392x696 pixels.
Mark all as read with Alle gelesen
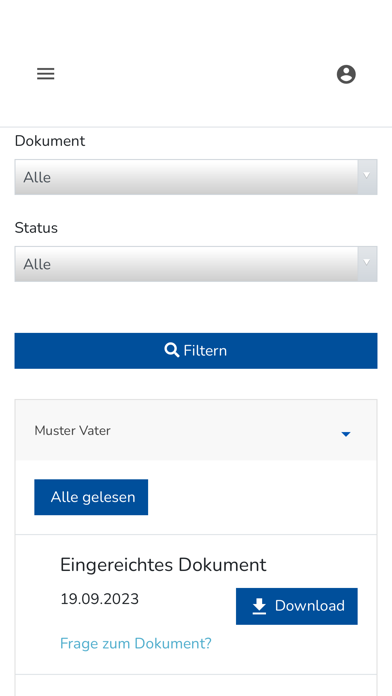[x=91, y=497]
